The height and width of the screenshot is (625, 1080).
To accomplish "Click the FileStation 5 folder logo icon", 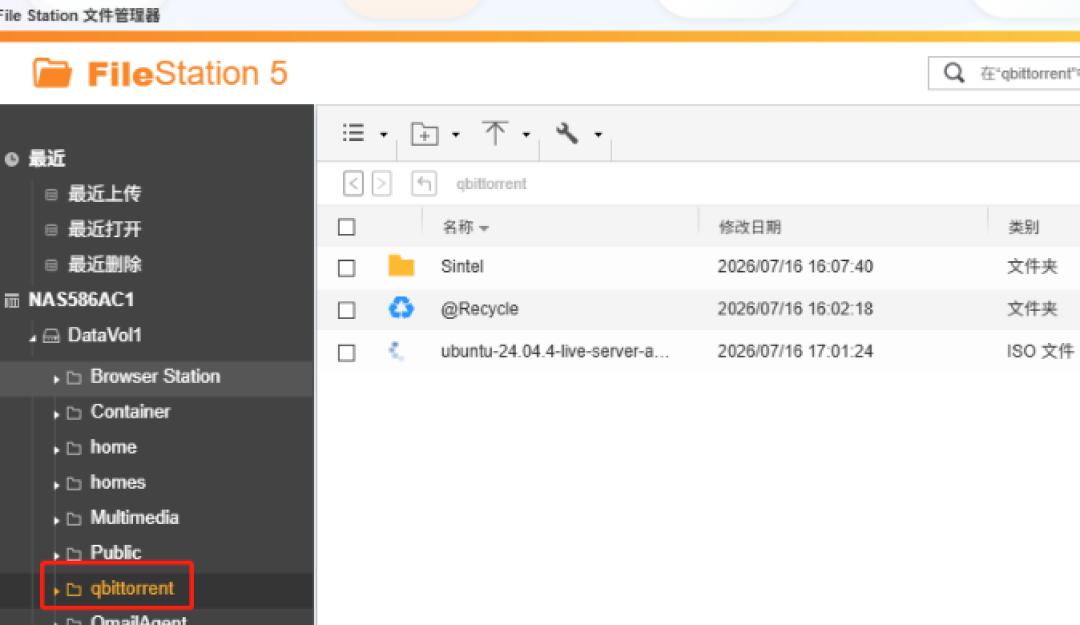I will [52, 73].
